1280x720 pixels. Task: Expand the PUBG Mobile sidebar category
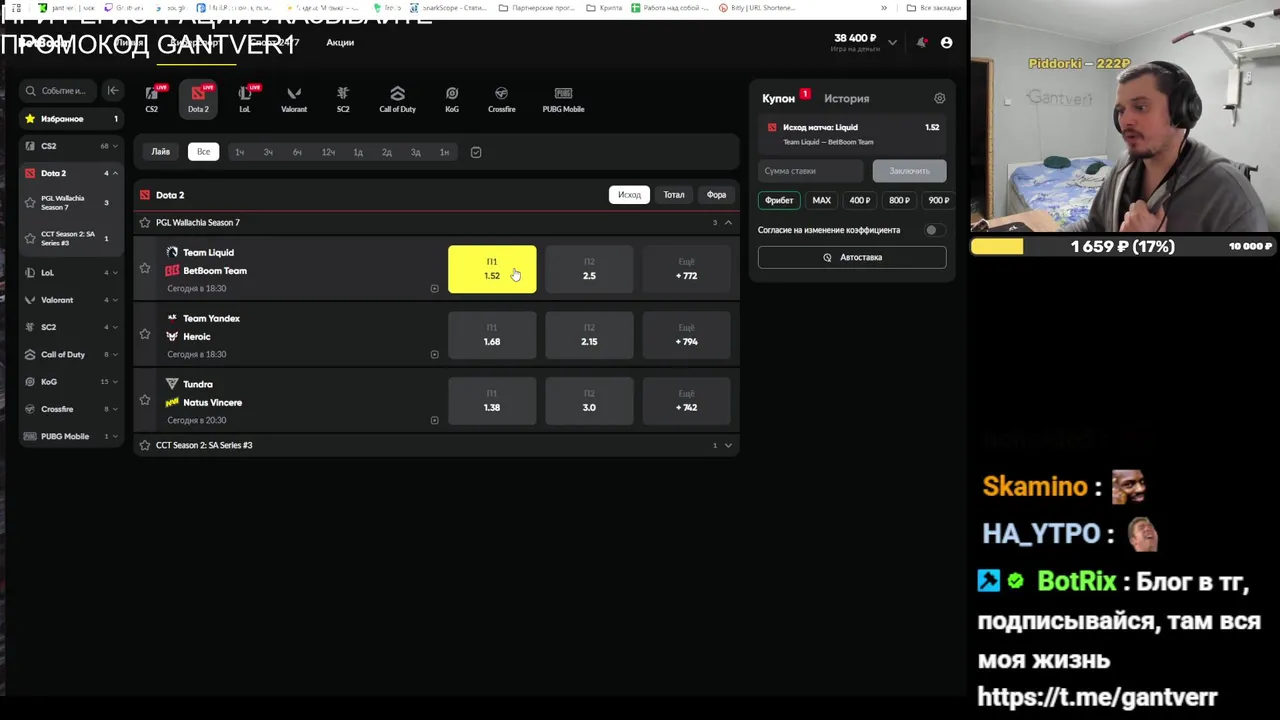[x=115, y=436]
